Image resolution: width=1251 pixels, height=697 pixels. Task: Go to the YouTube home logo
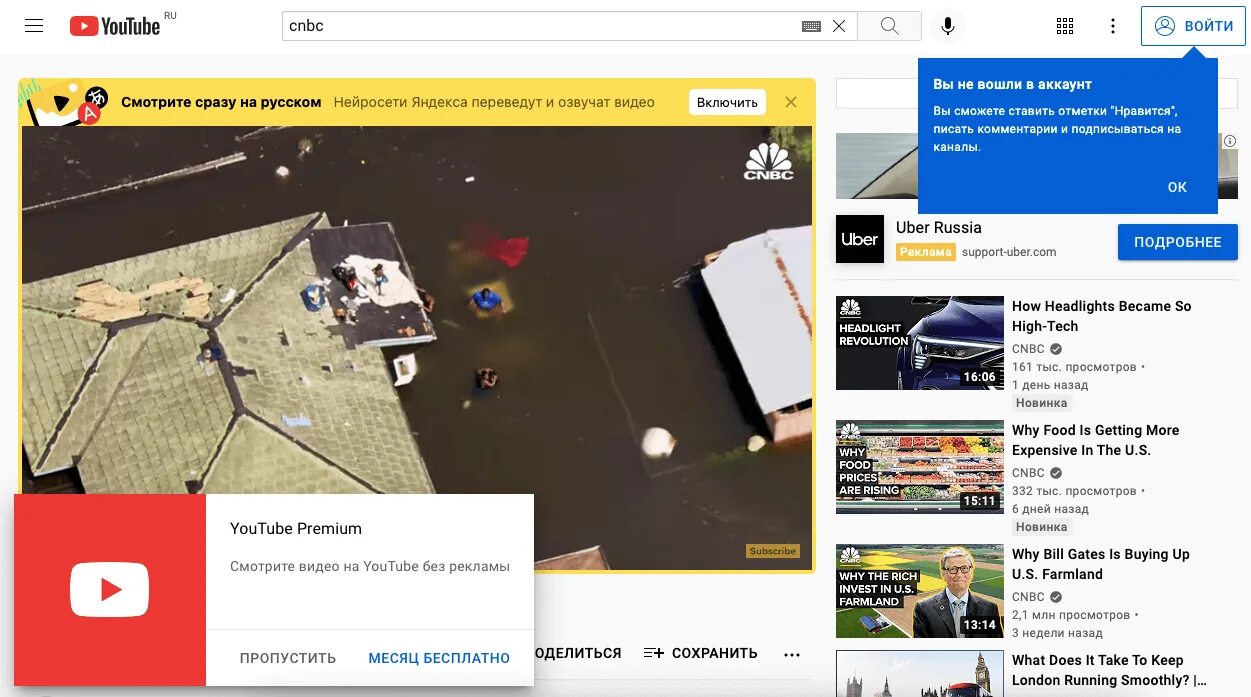115,26
